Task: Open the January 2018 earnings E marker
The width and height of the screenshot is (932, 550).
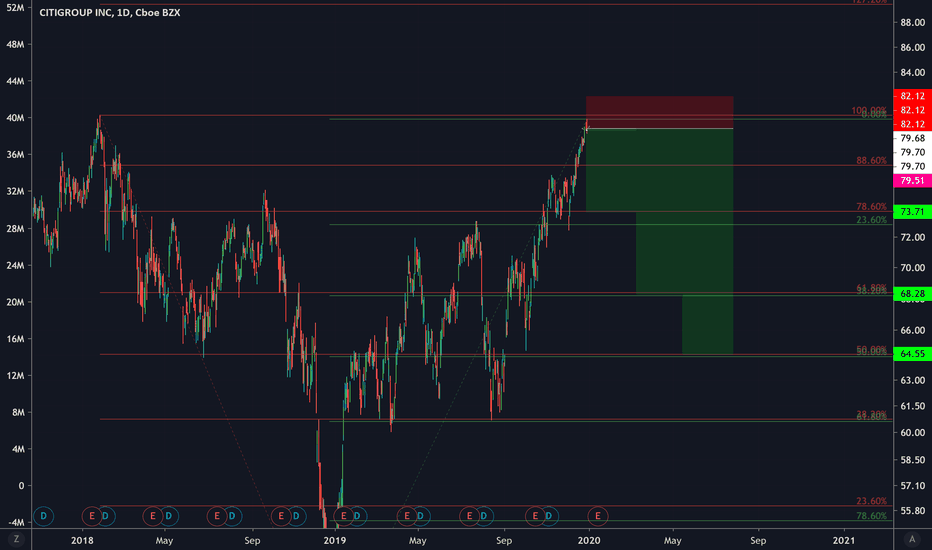Action: [92, 516]
